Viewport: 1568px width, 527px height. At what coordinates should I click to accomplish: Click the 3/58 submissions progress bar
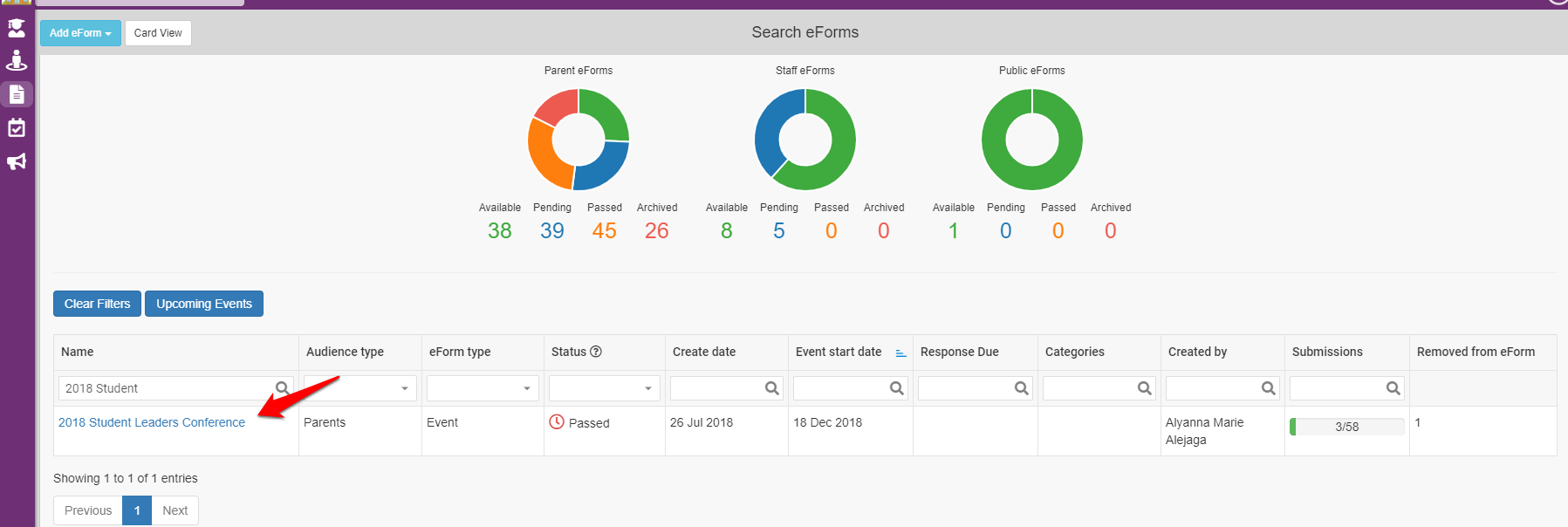click(1346, 427)
